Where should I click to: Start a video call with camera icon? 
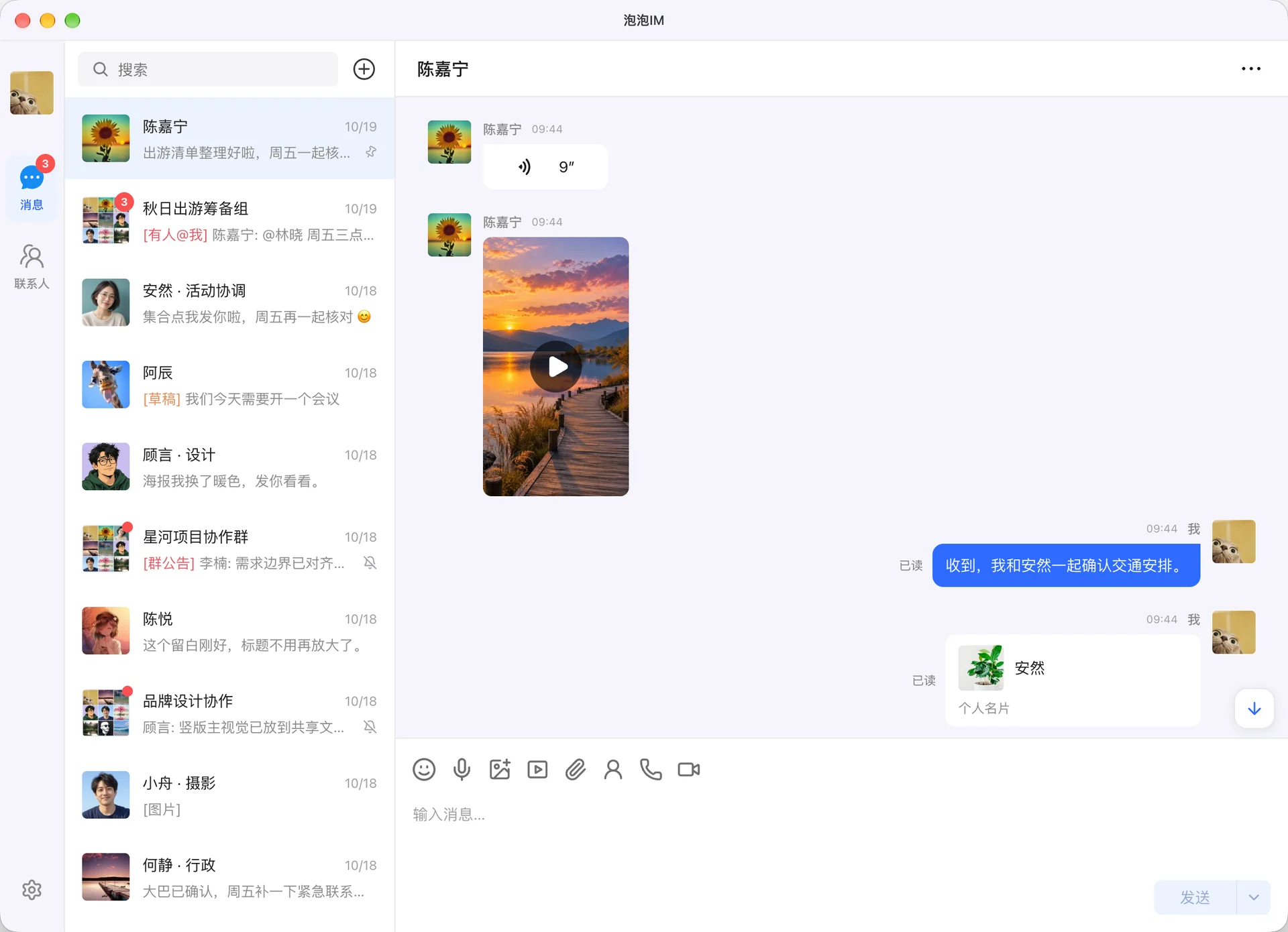(689, 769)
